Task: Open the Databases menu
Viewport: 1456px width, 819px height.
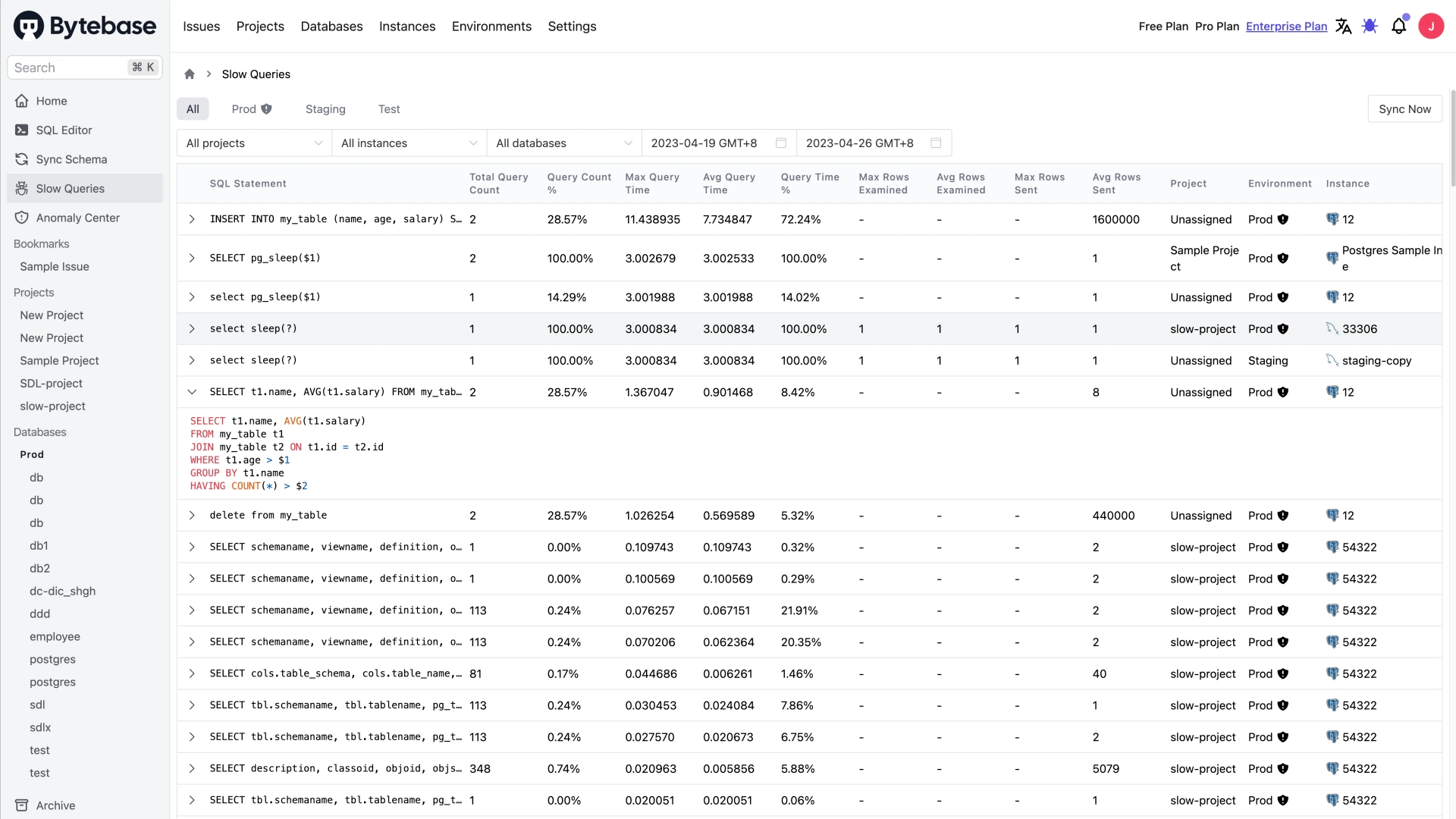Action: (x=331, y=27)
